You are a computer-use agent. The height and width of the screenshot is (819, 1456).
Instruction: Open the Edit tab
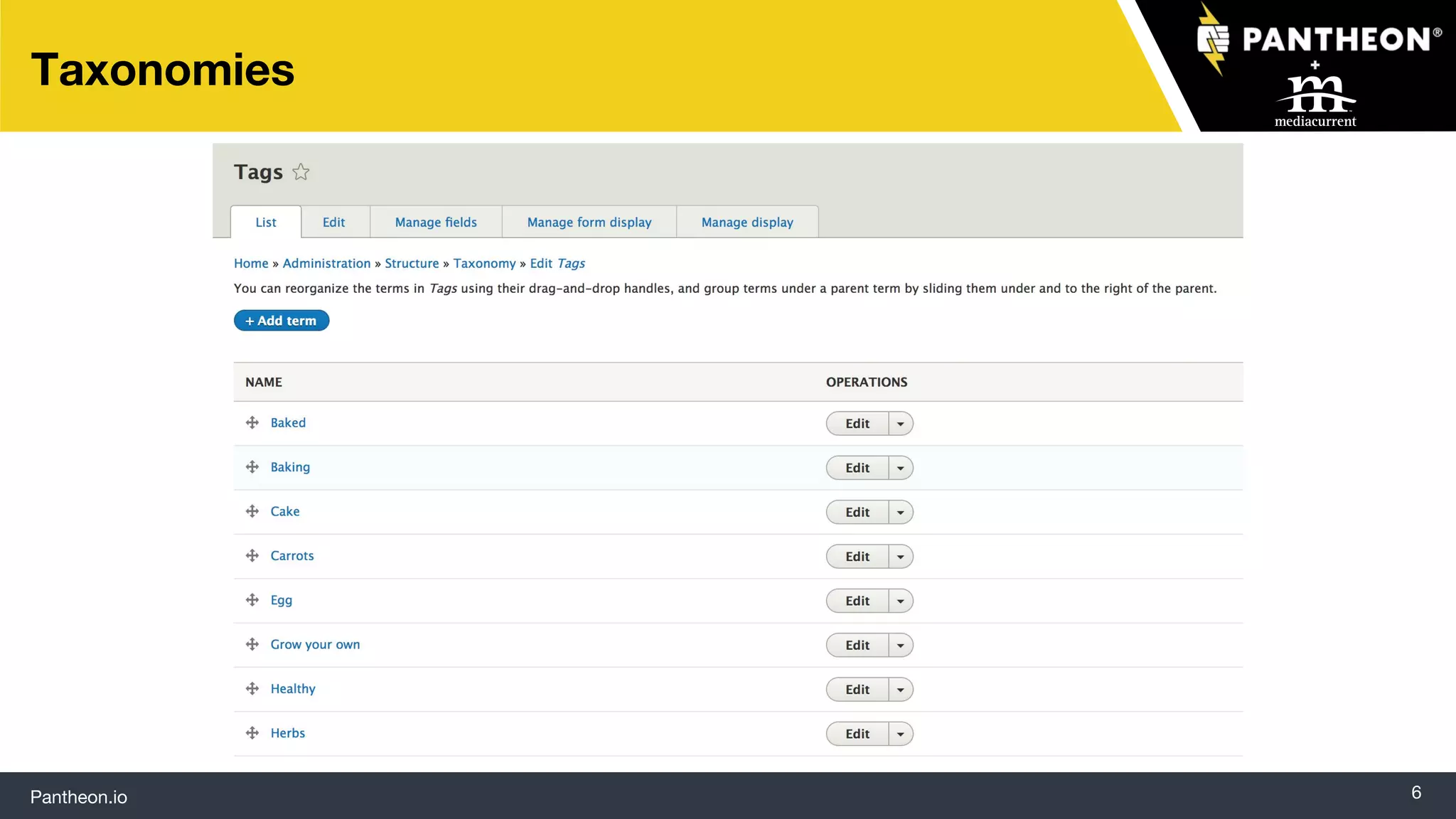point(334,223)
